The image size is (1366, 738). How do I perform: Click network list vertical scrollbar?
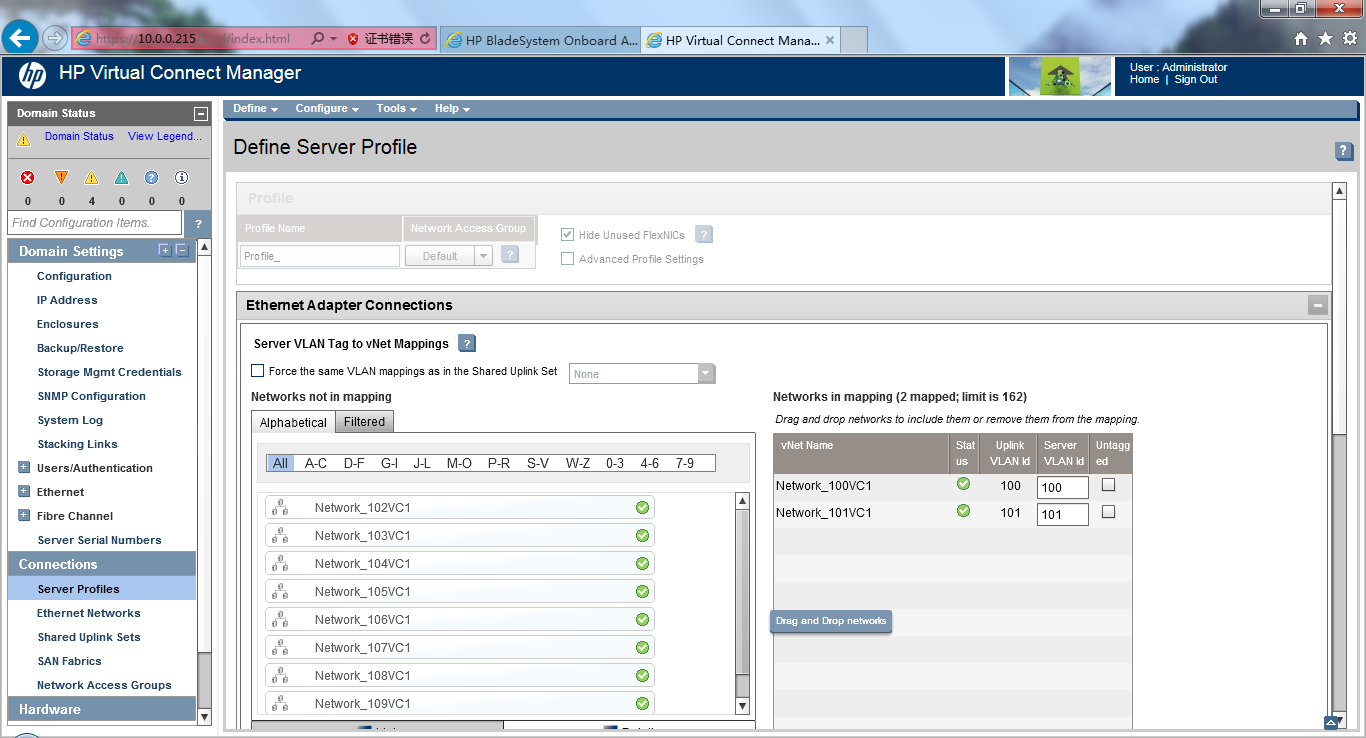coord(742,603)
